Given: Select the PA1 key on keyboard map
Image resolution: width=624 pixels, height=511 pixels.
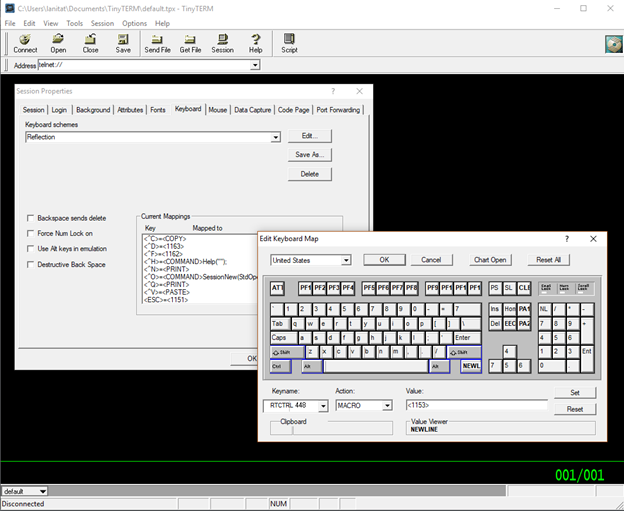Looking at the screenshot, I should [x=524, y=309].
